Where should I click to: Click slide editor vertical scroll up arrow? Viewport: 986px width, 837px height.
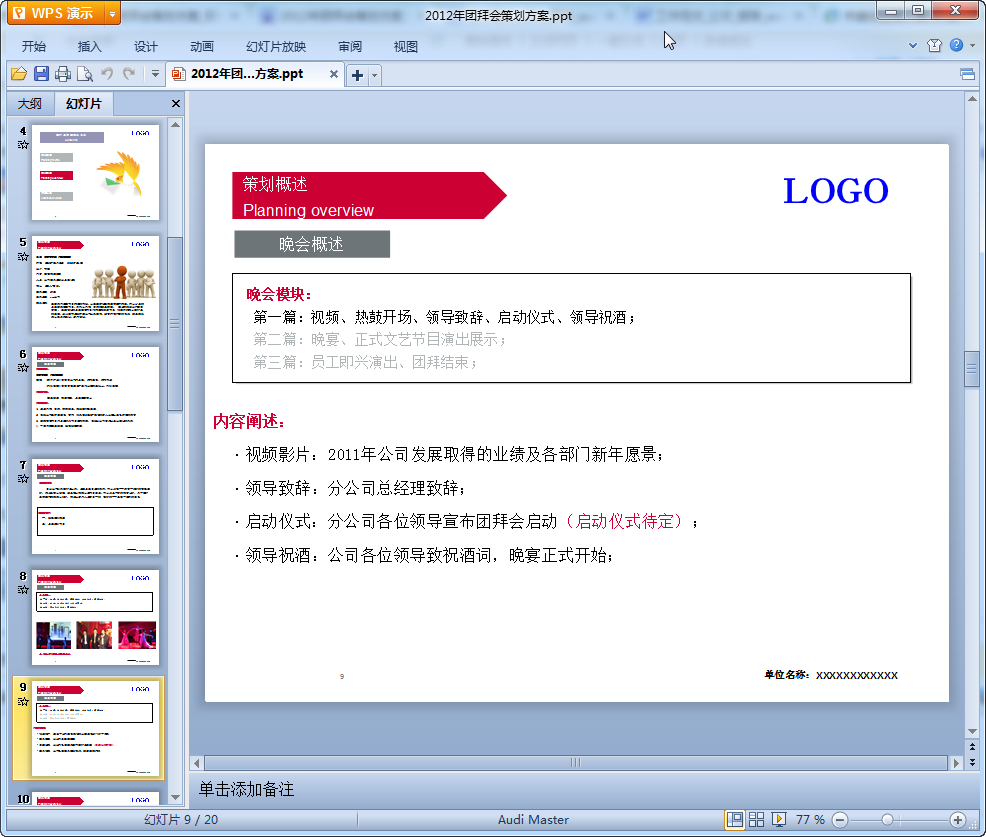[x=972, y=99]
